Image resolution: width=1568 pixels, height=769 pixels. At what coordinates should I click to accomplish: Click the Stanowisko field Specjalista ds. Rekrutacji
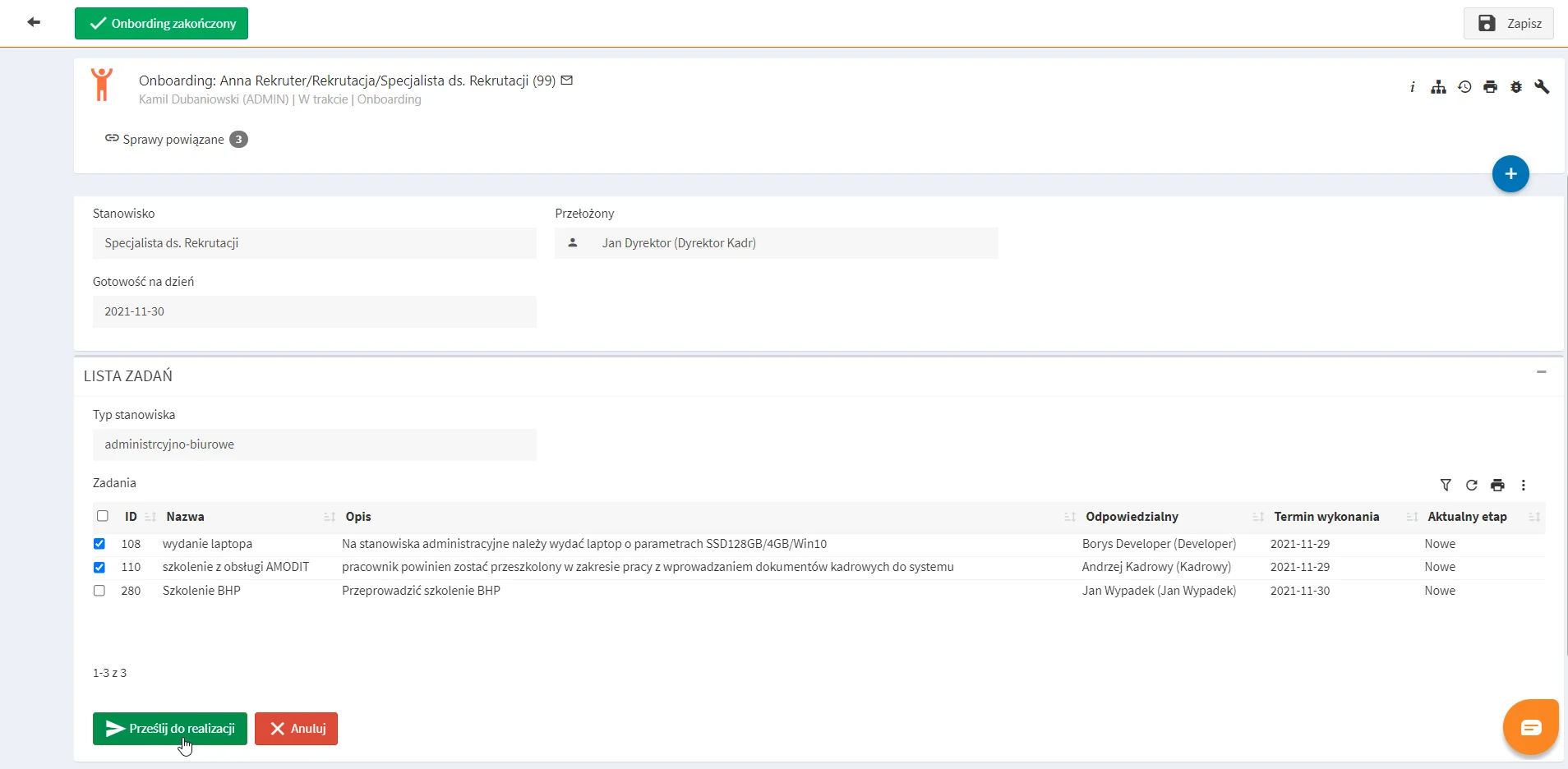(x=315, y=243)
